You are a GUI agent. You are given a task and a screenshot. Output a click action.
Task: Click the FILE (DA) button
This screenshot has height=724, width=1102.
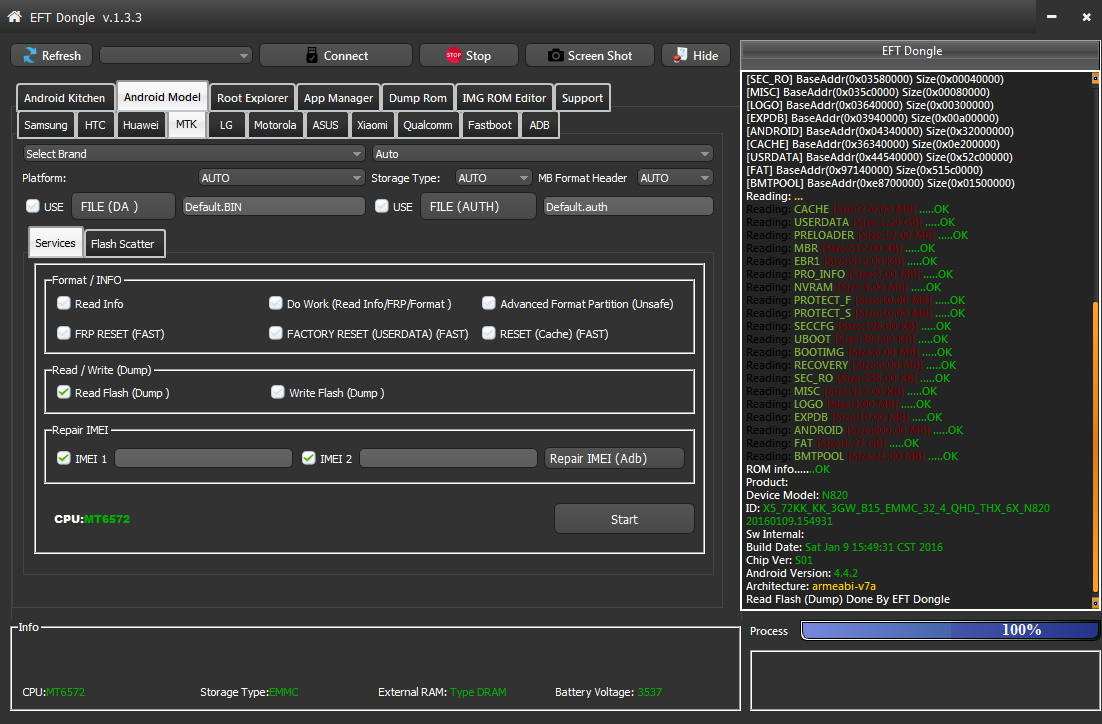(123, 207)
